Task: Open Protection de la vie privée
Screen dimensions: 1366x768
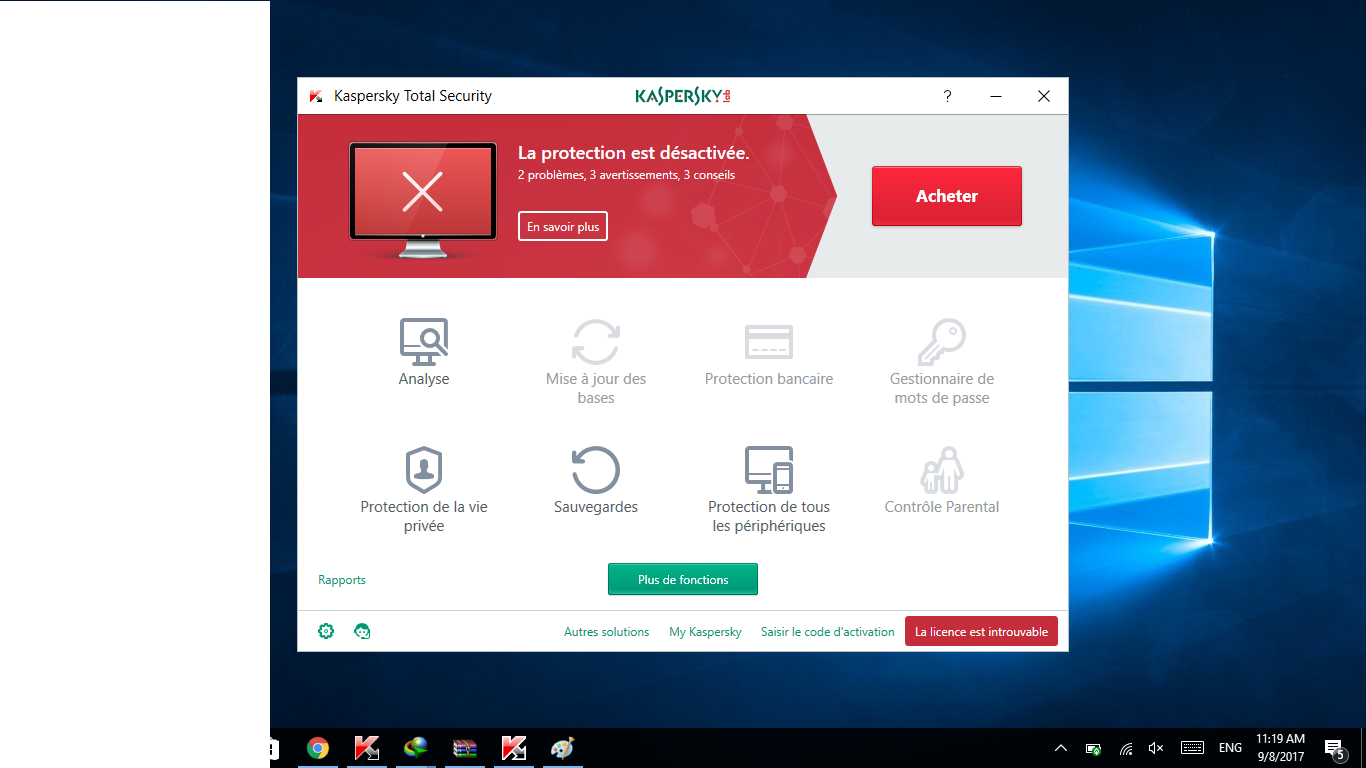Action: tap(424, 489)
